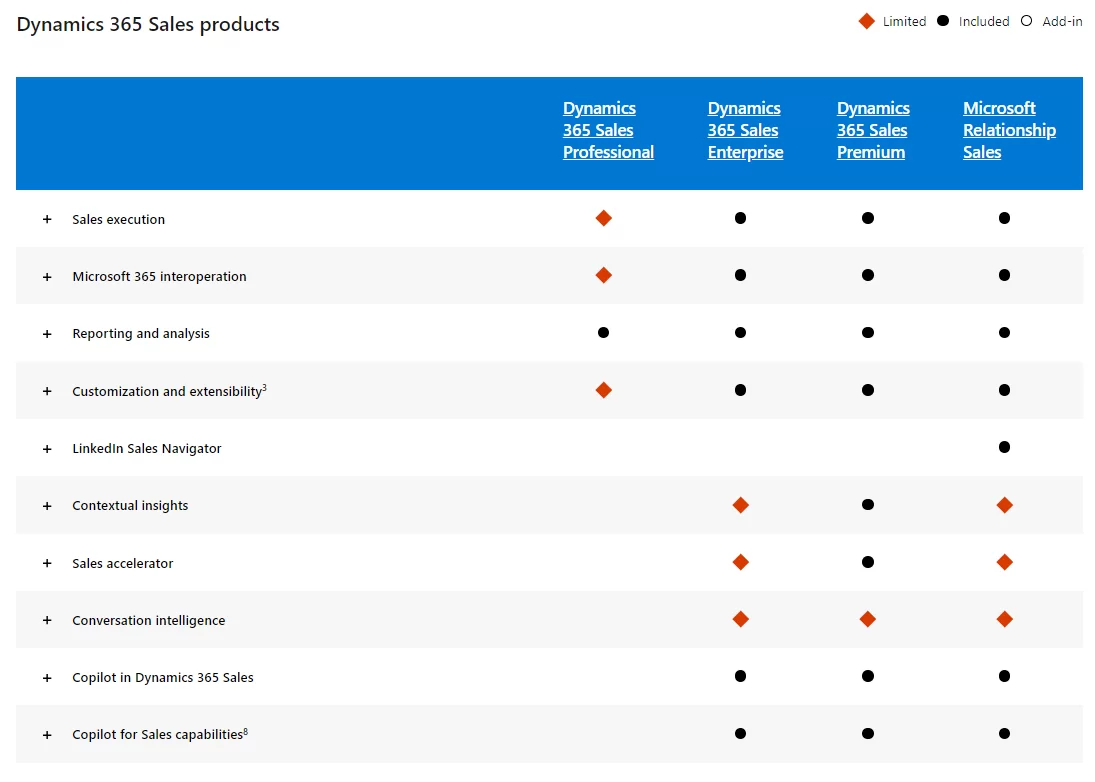The image size is (1095, 782).
Task: Expand the Sales execution row
Action: [46, 218]
